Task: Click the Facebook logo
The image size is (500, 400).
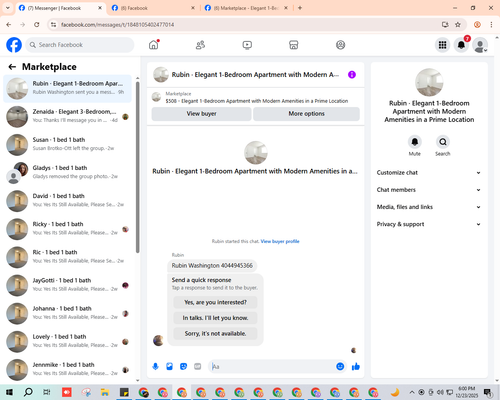Action: click(x=14, y=45)
